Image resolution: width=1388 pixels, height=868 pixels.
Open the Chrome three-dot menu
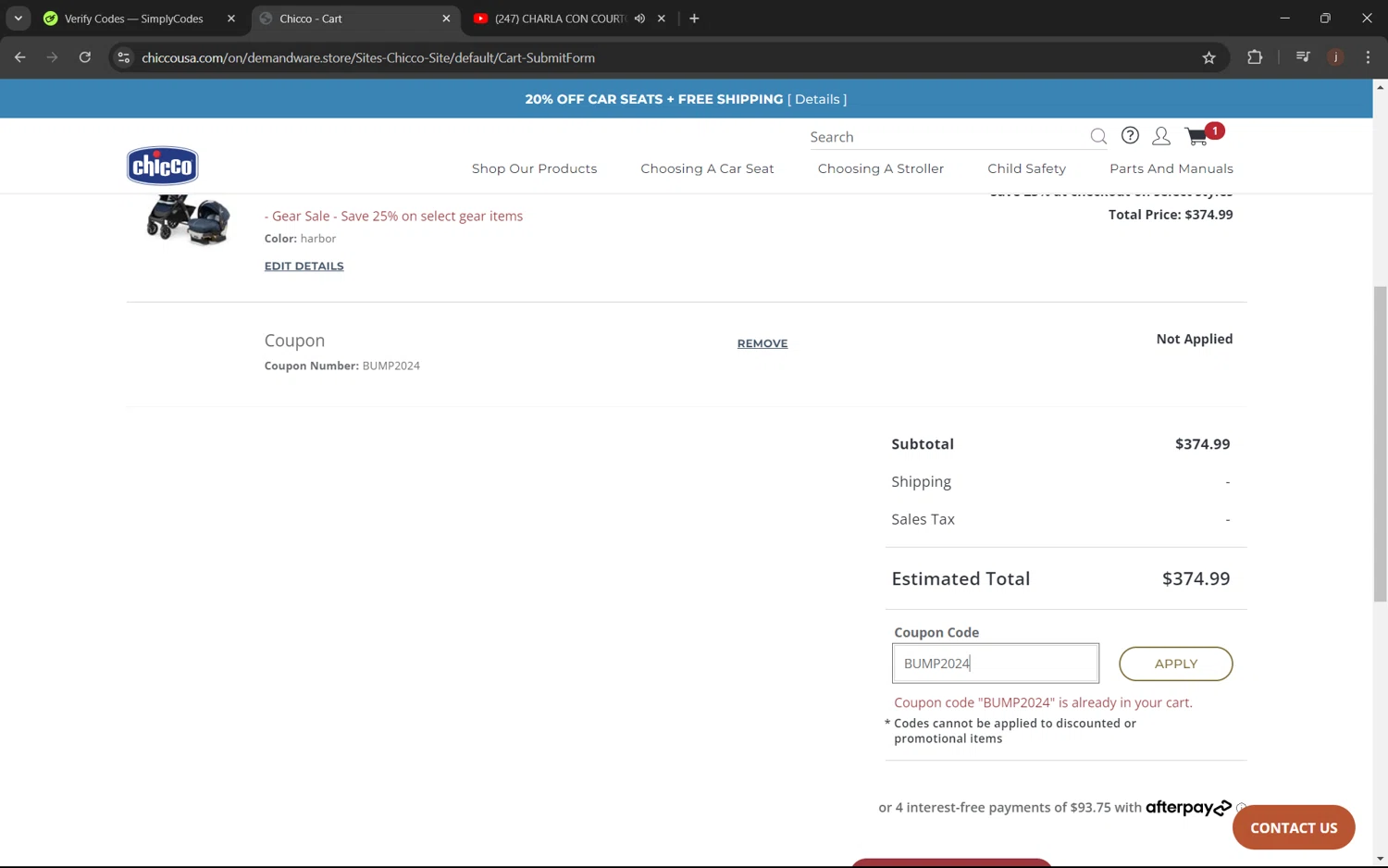(x=1368, y=57)
